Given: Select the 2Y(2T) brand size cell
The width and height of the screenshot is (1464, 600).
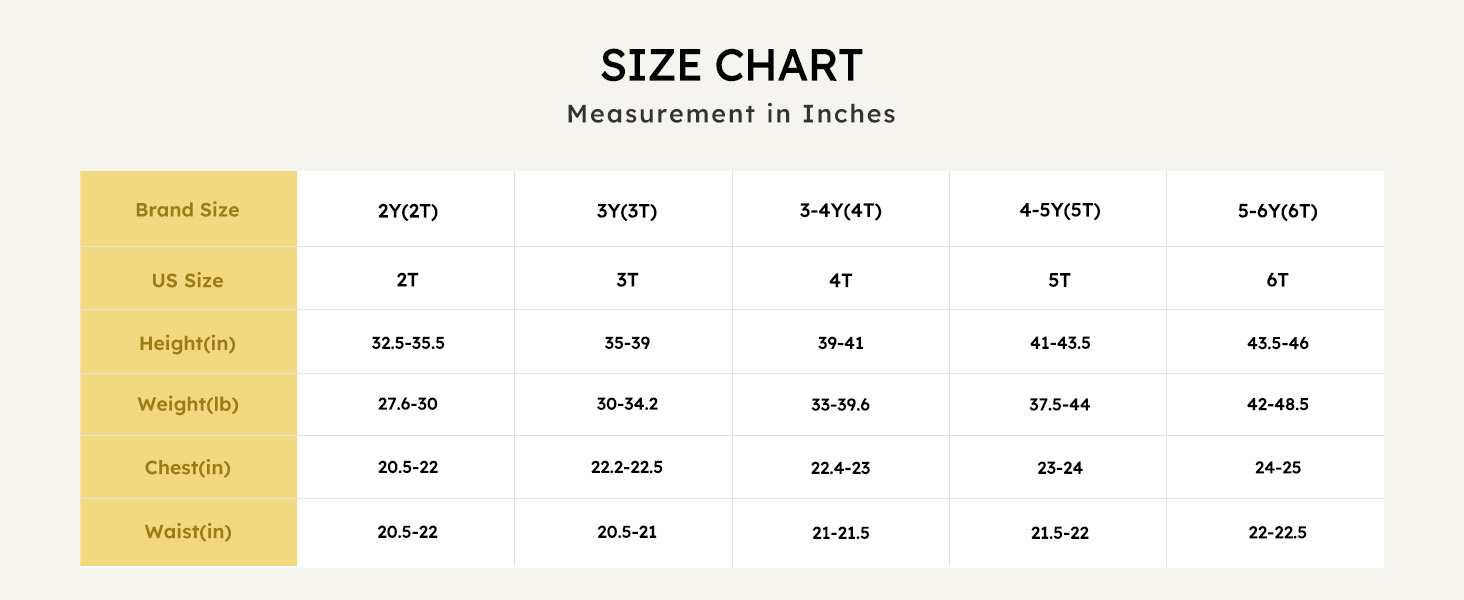Looking at the screenshot, I should (407, 211).
